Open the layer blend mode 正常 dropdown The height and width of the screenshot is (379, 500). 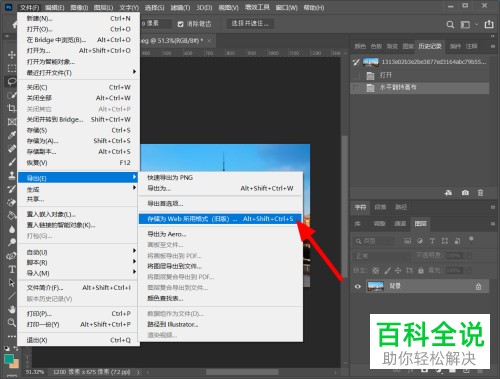[382, 256]
